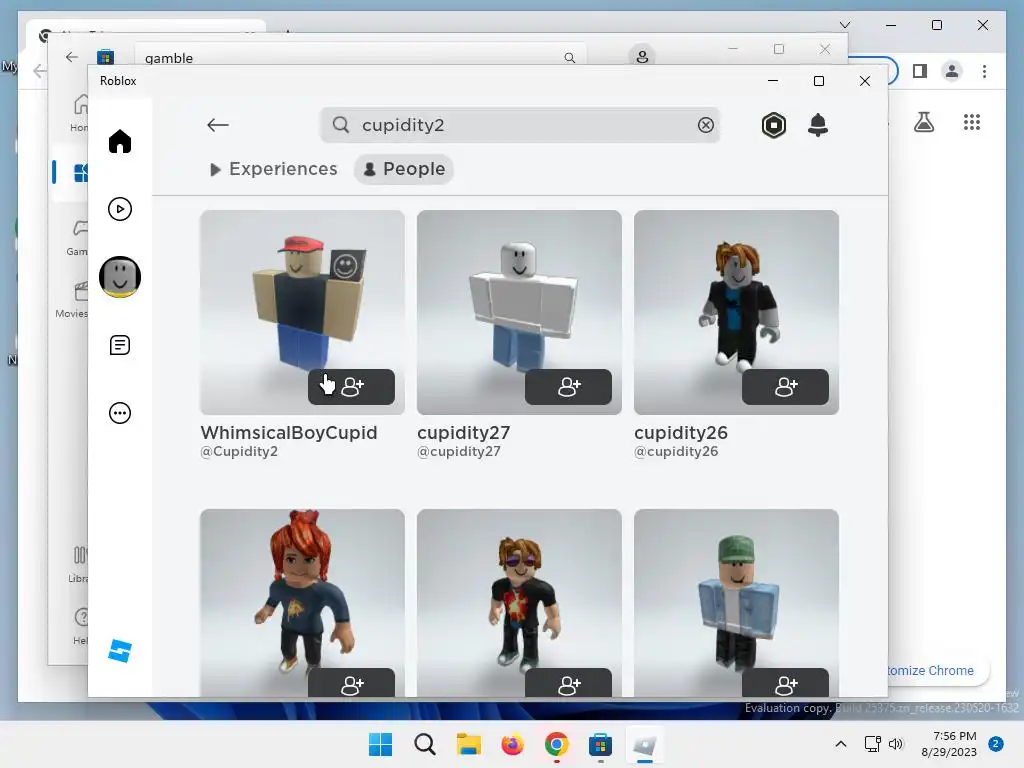Click the blue Roblox Studio sidebar icon

(x=120, y=651)
